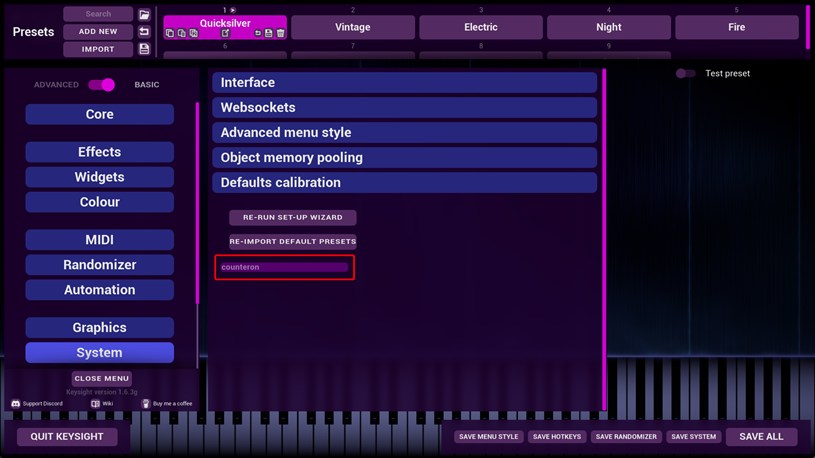Open the Automation settings category

click(x=100, y=290)
